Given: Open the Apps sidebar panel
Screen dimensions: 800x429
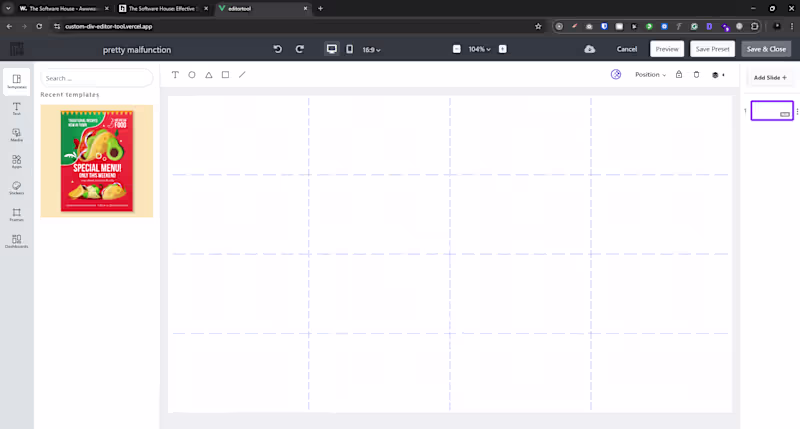Looking at the screenshot, I should click(16, 162).
